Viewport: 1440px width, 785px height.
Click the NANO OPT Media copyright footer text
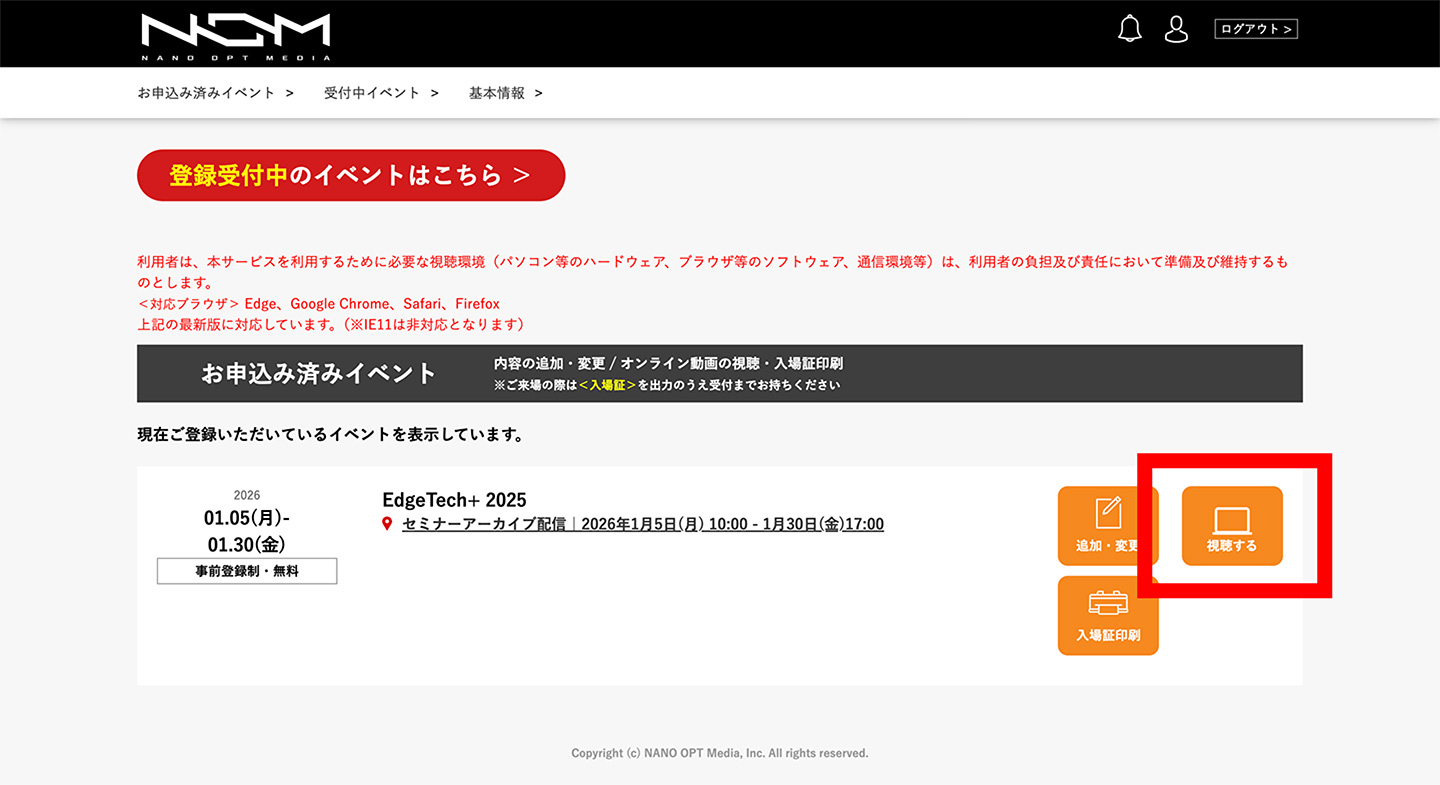click(x=719, y=753)
